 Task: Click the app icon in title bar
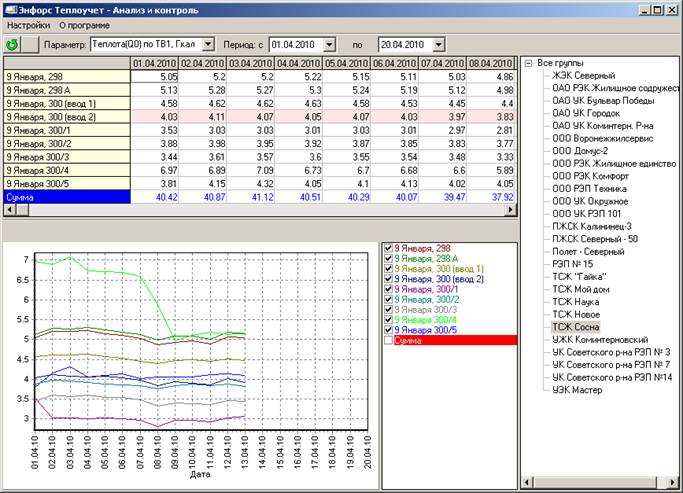[x=11, y=10]
